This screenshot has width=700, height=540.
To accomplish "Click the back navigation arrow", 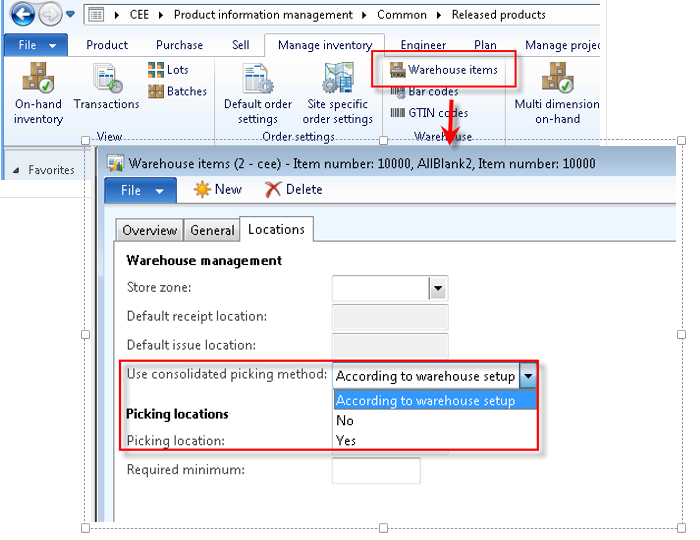I will [22, 15].
